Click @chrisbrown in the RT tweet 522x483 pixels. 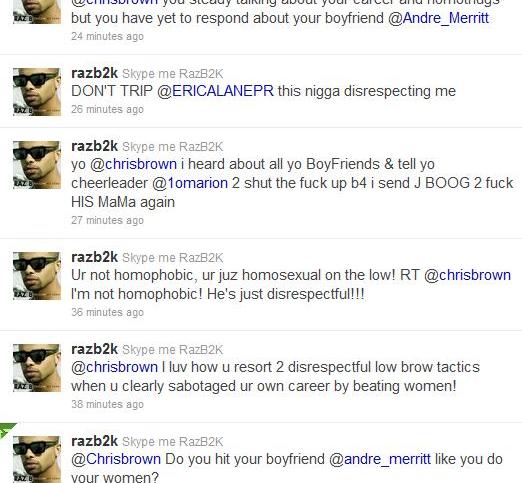467,275
